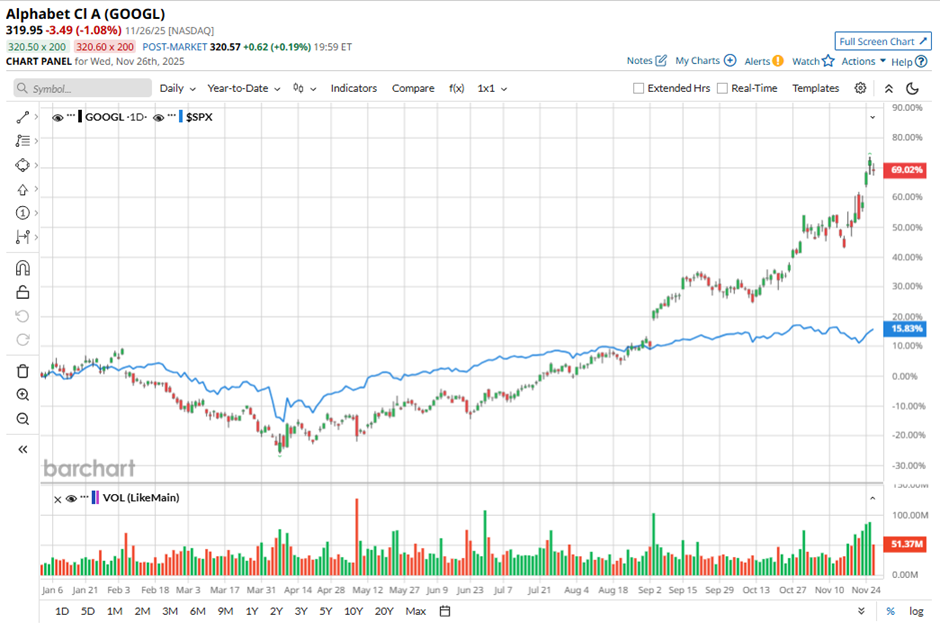Open the My Charts link

(705, 61)
